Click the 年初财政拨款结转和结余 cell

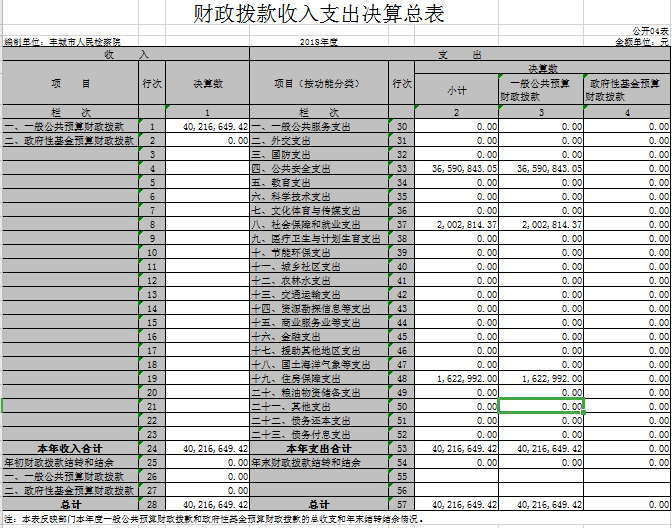70,462
